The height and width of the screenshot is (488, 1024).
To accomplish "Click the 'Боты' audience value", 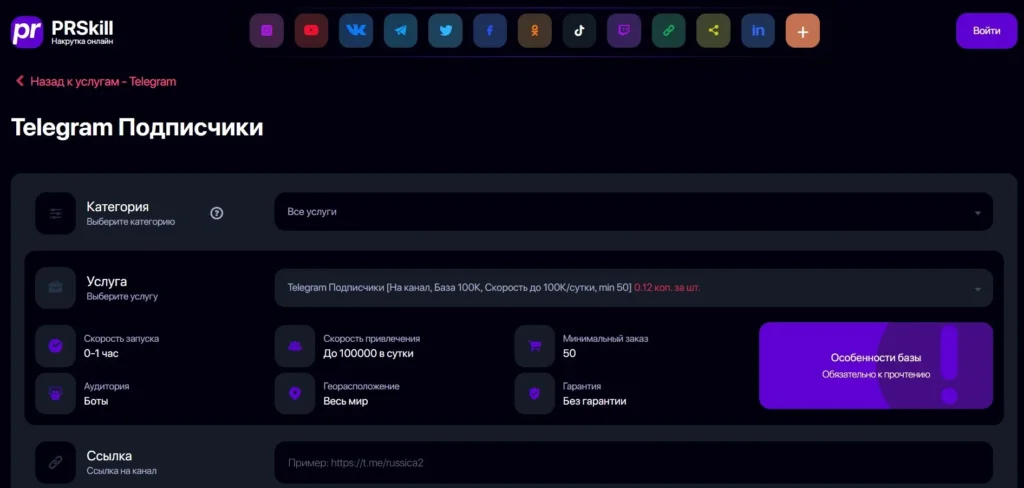I will [96, 401].
